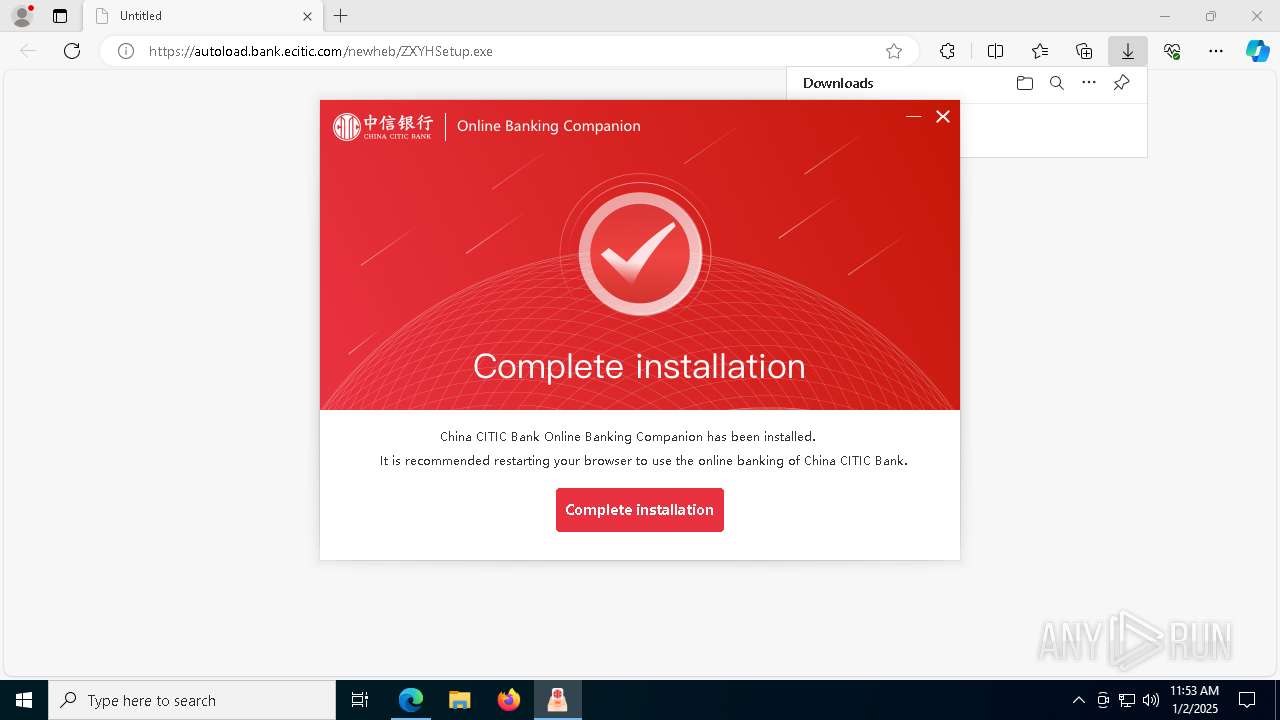Image resolution: width=1280 pixels, height=720 pixels.
Task: Refresh the current page
Action: (x=72, y=51)
